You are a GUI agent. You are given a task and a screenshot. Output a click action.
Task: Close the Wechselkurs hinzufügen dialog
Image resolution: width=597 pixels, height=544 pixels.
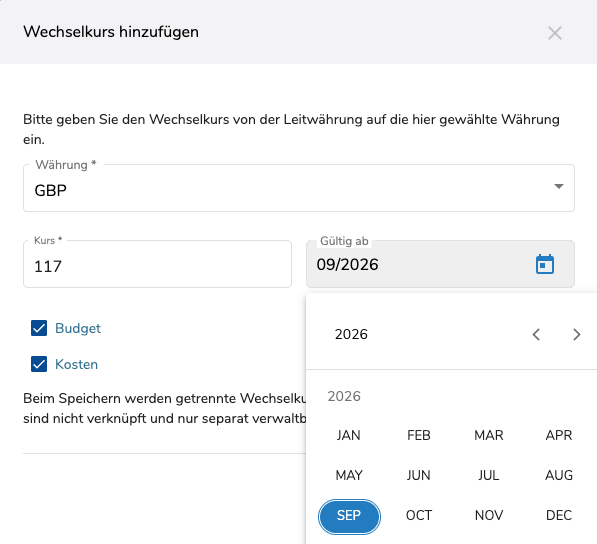tap(555, 33)
